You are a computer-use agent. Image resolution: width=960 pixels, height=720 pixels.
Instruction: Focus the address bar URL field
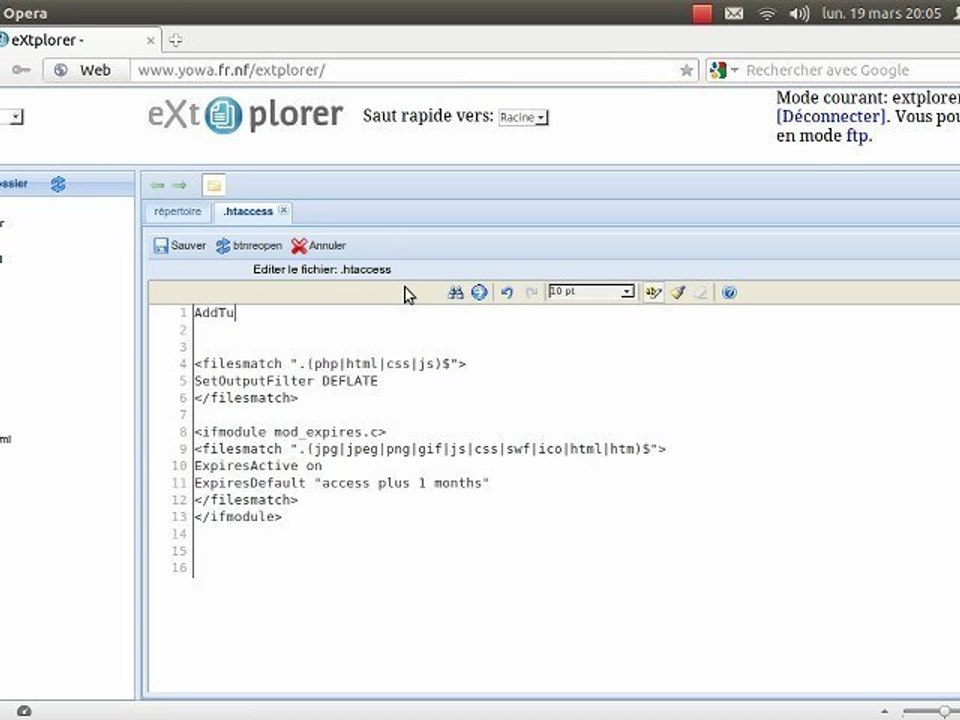pyautogui.click(x=404, y=70)
